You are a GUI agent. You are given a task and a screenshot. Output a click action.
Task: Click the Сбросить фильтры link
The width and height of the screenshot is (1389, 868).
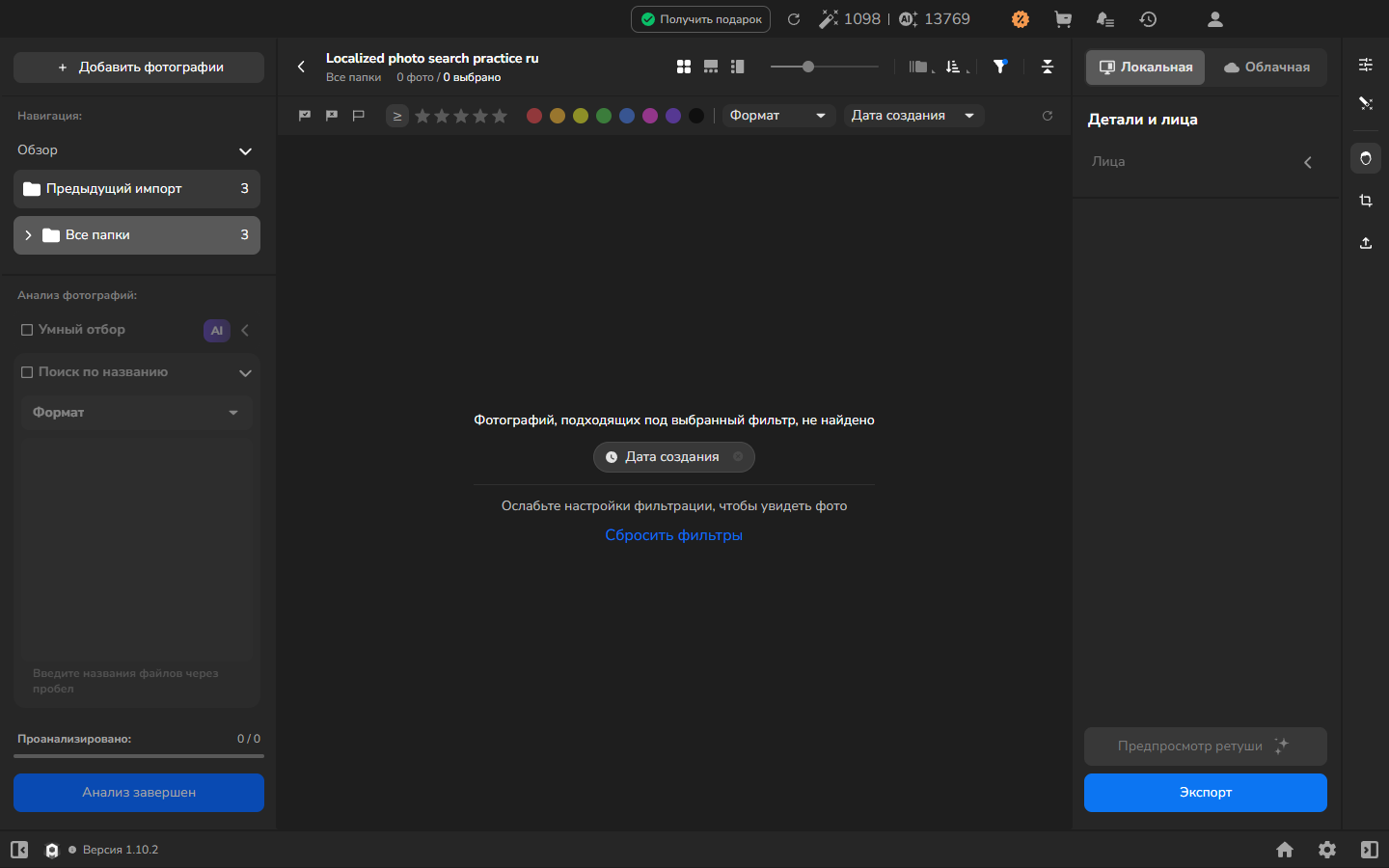pyautogui.click(x=673, y=535)
